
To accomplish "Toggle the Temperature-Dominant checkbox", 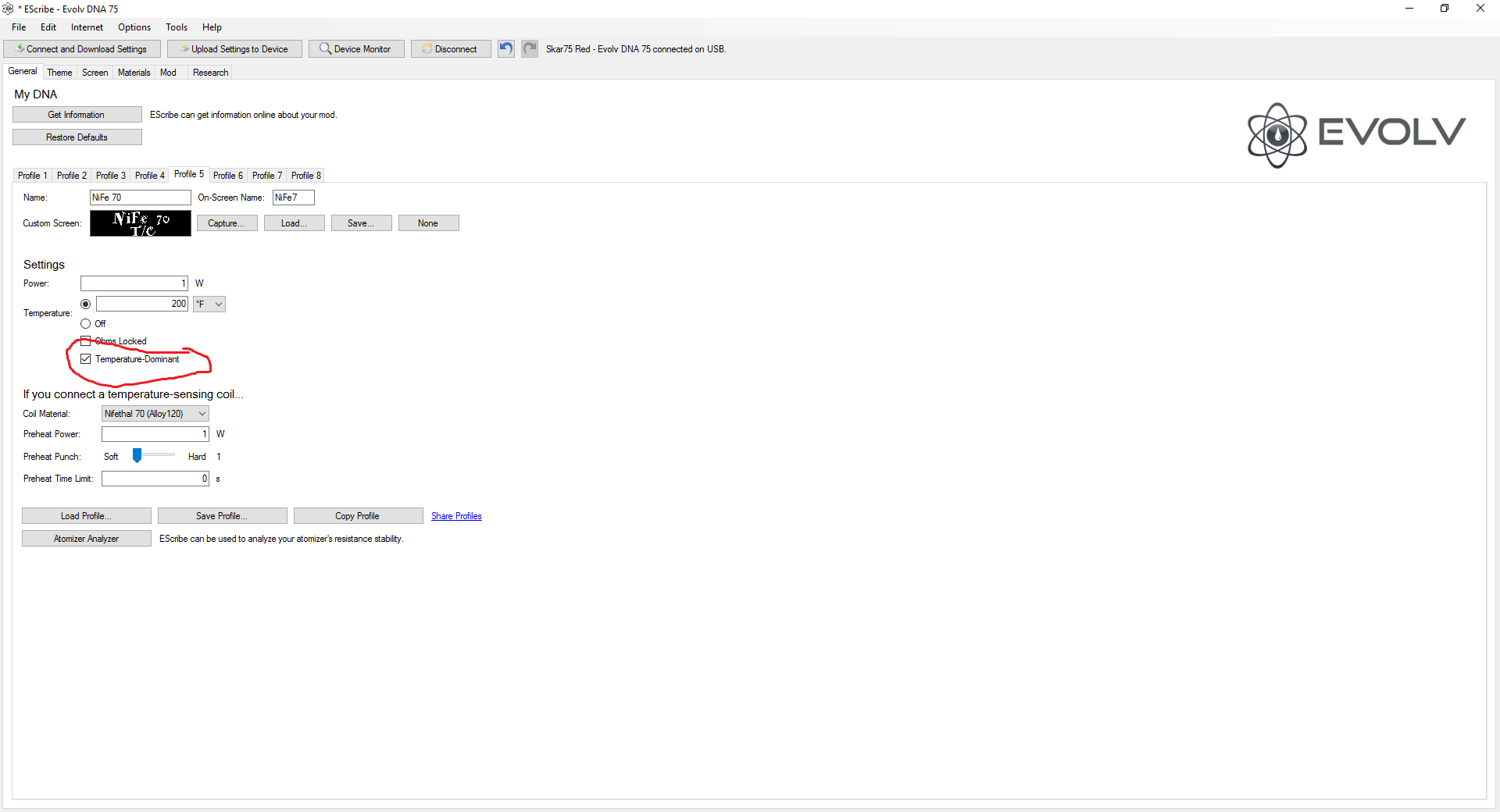I will click(86, 359).
